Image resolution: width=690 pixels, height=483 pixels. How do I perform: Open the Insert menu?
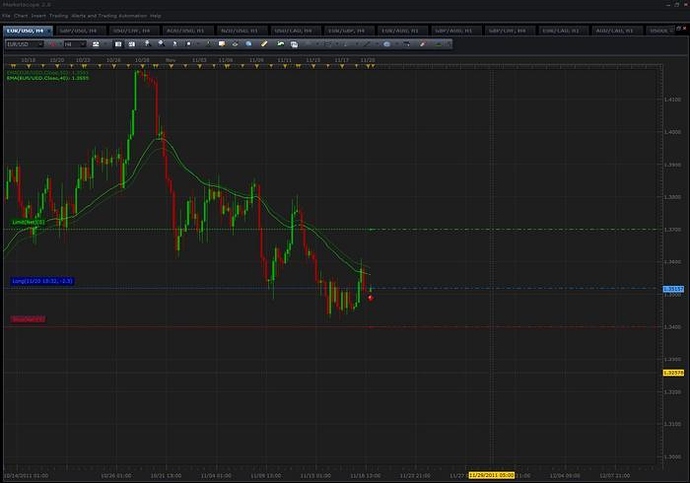click(x=38, y=16)
